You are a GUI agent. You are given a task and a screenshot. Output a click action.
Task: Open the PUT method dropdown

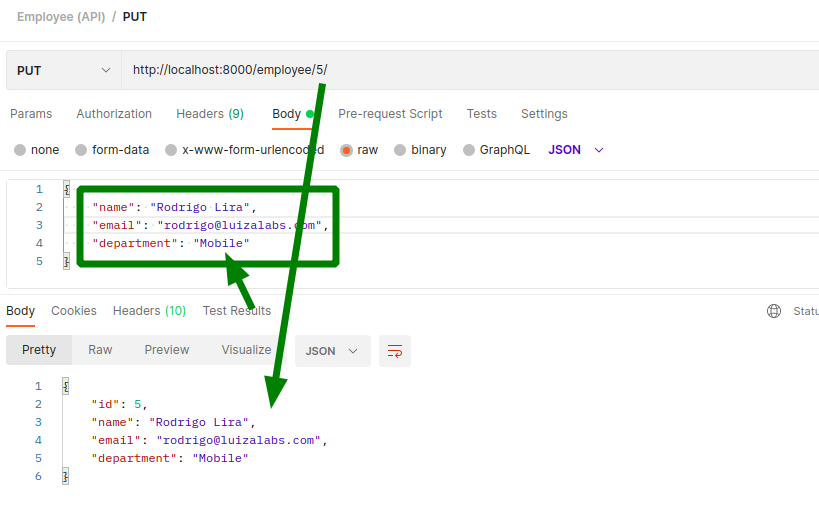[64, 70]
